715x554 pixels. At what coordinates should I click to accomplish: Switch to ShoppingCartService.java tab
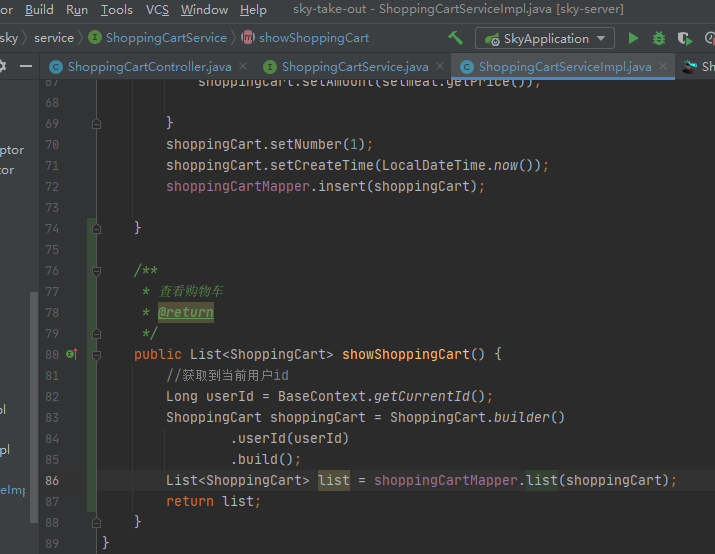tap(354, 67)
